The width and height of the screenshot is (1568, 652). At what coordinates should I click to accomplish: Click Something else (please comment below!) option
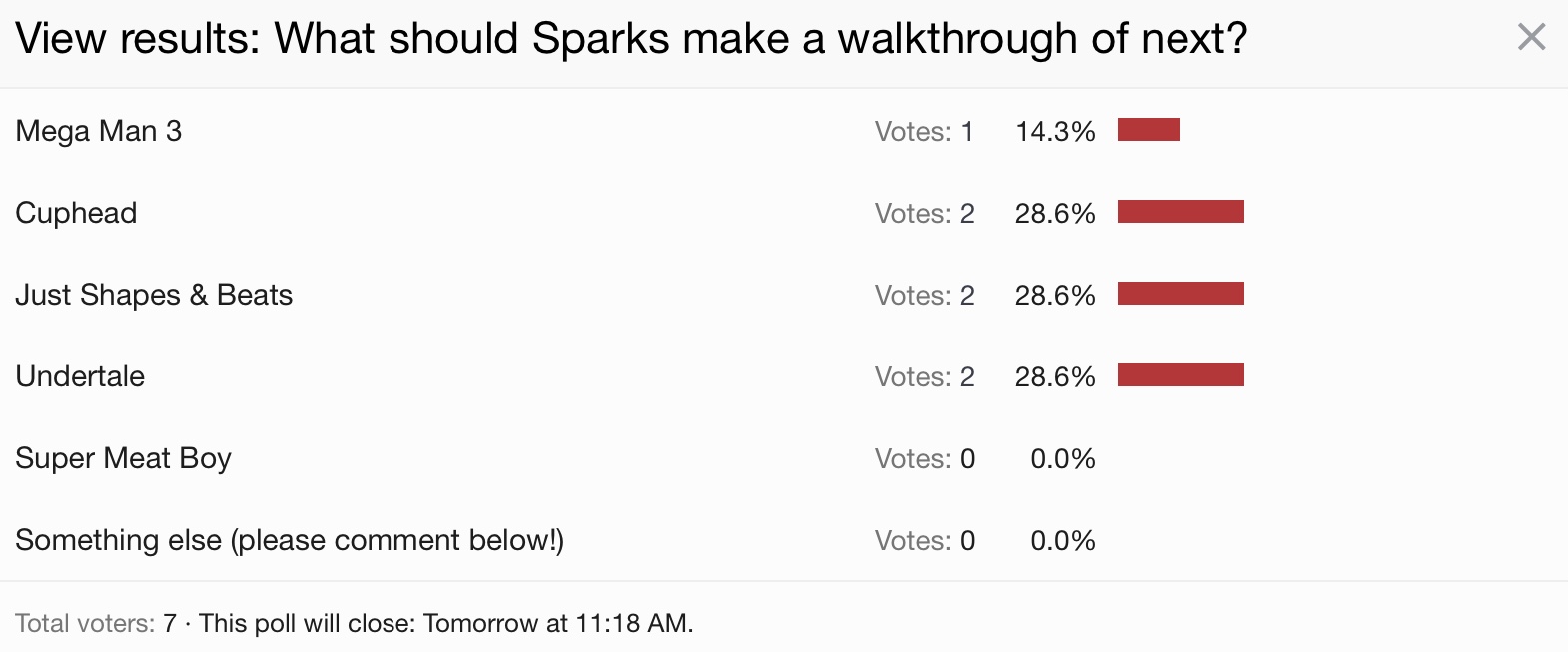point(290,540)
